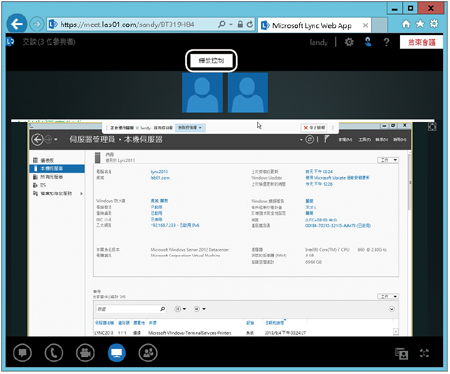This screenshot has height=374, width=450.
Task: Toggle the full screen view icon
Action: click(x=424, y=353)
